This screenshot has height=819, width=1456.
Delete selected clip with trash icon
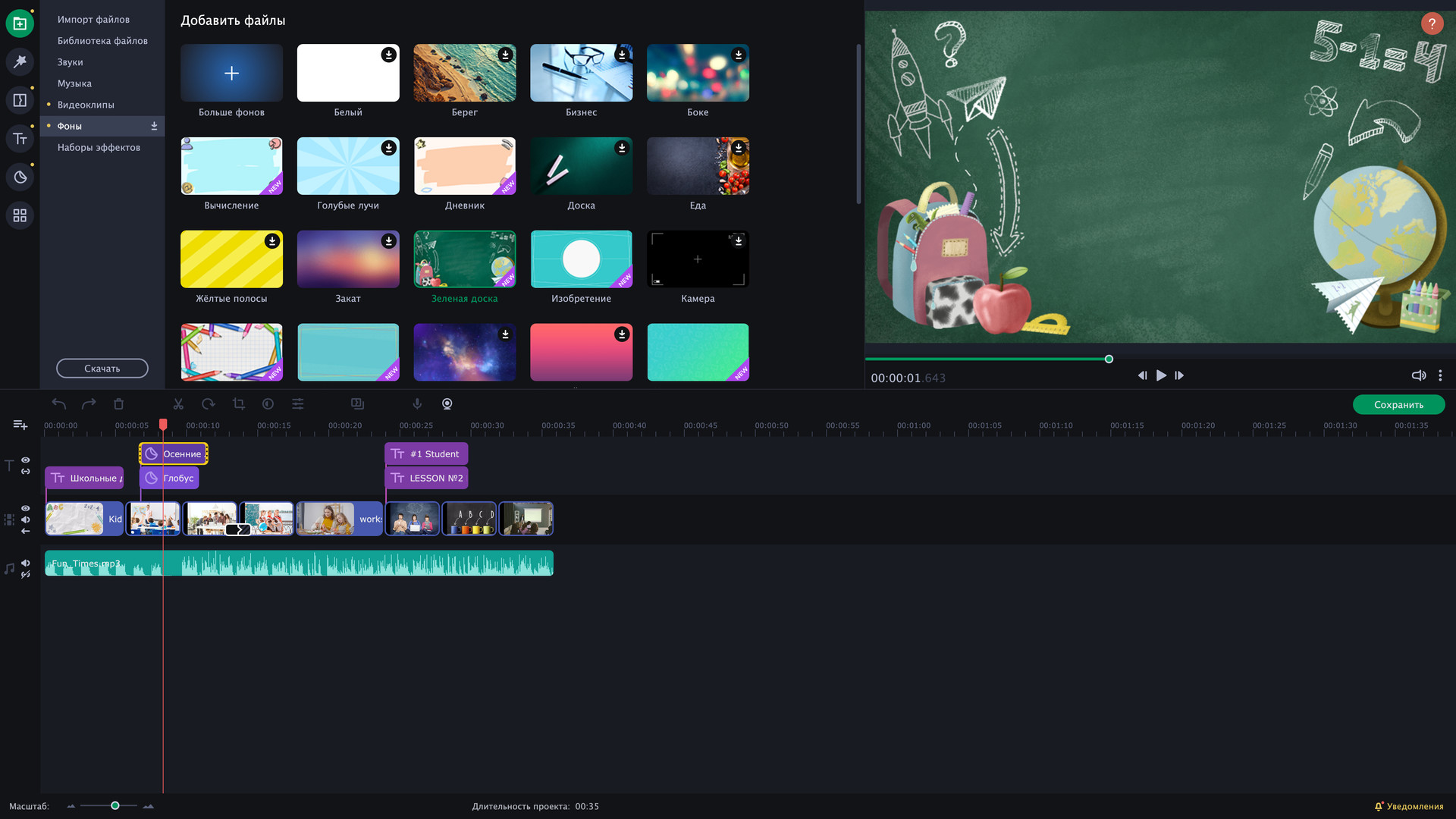tap(118, 404)
